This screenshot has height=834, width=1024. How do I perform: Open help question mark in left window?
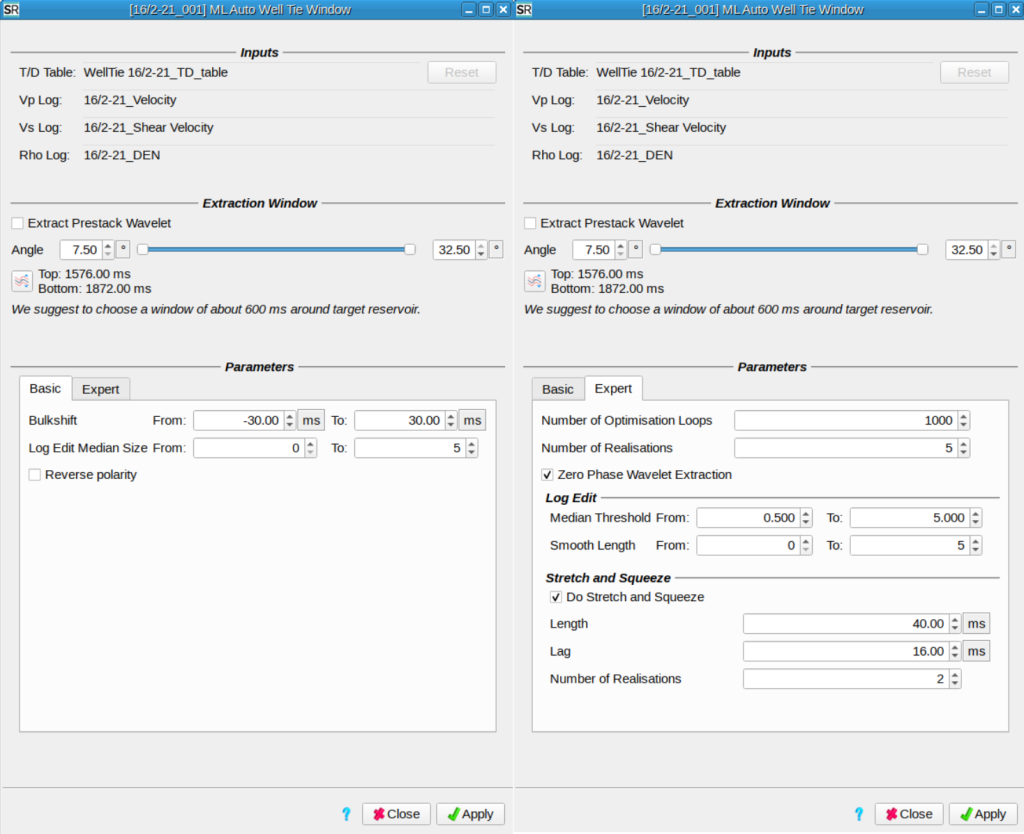[346, 814]
